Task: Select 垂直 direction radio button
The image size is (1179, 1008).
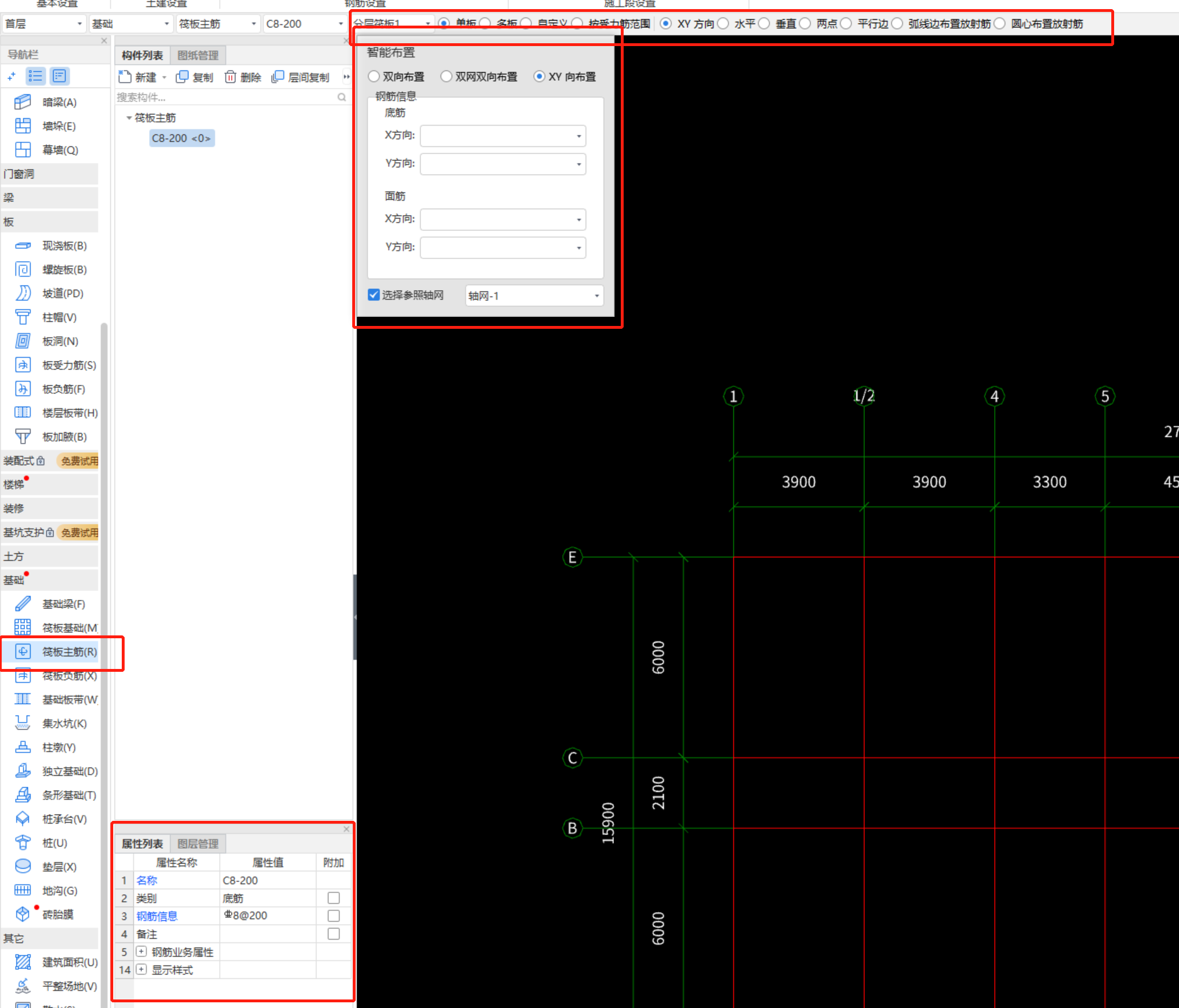Action: (764, 24)
